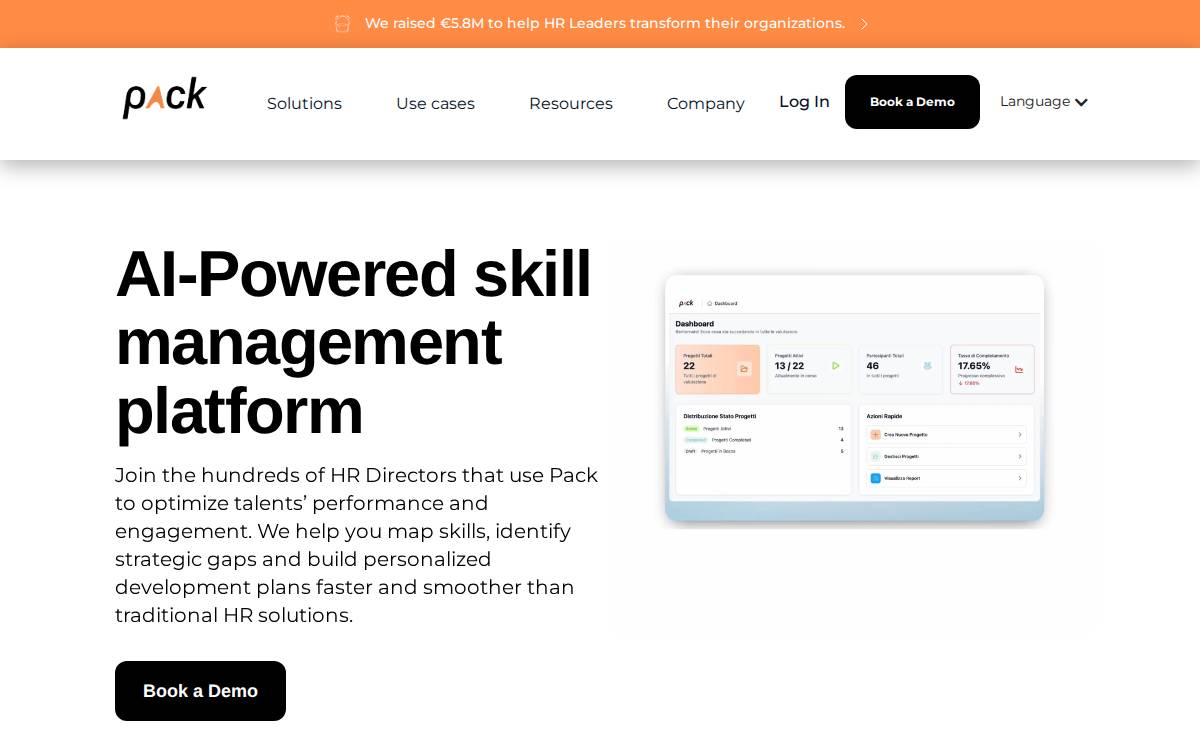Click the announcement icon in orange banner
1200x750 pixels.
(x=343, y=23)
